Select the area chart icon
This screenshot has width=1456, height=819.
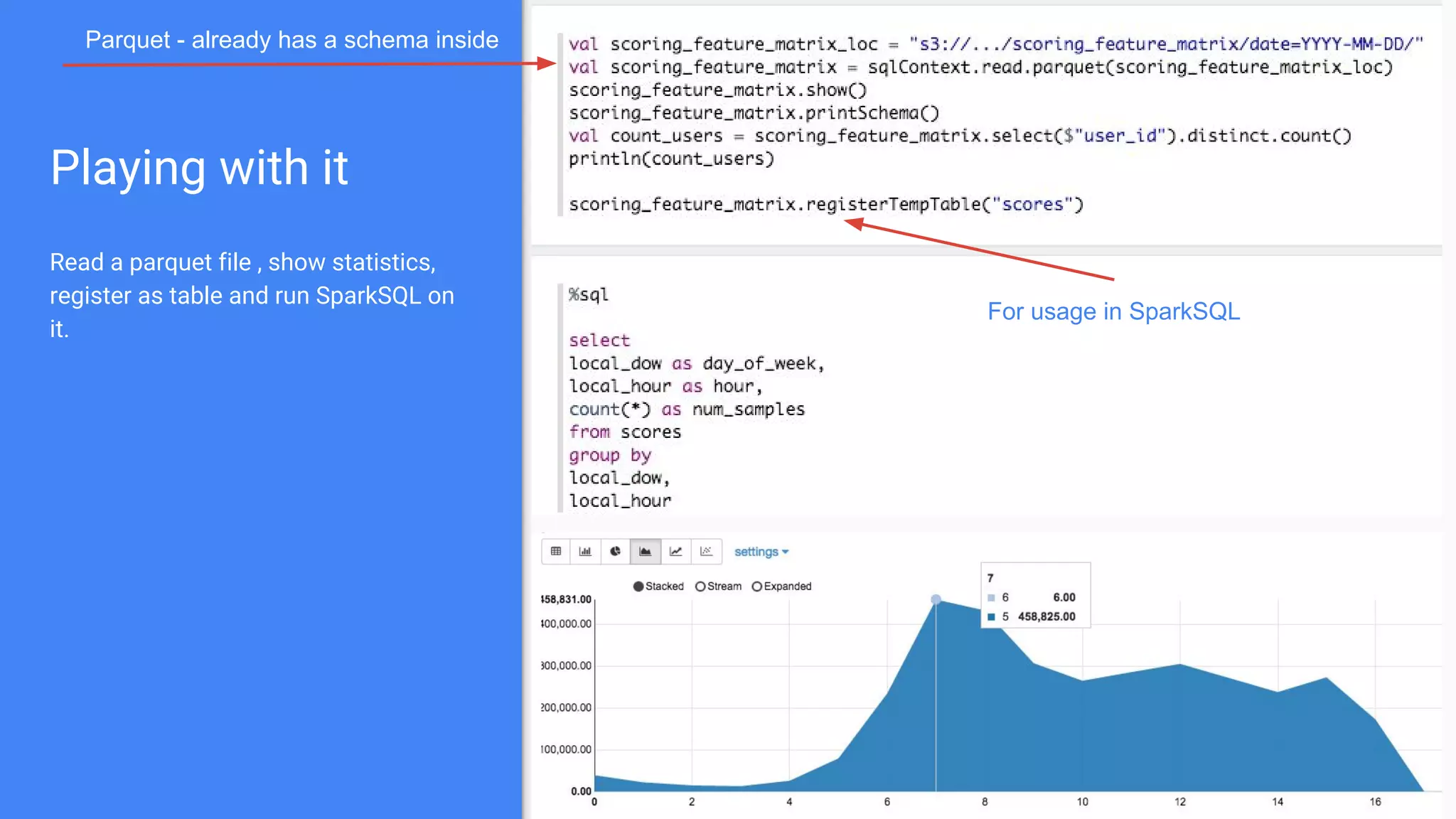[x=645, y=552]
